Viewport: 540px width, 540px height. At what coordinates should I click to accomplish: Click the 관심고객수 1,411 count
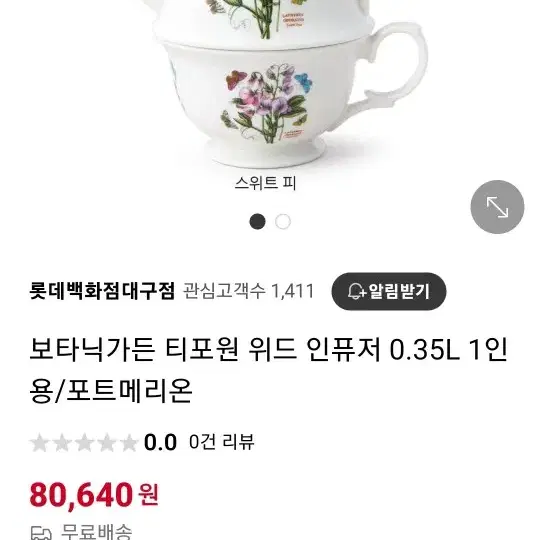pyautogui.click(x=248, y=292)
